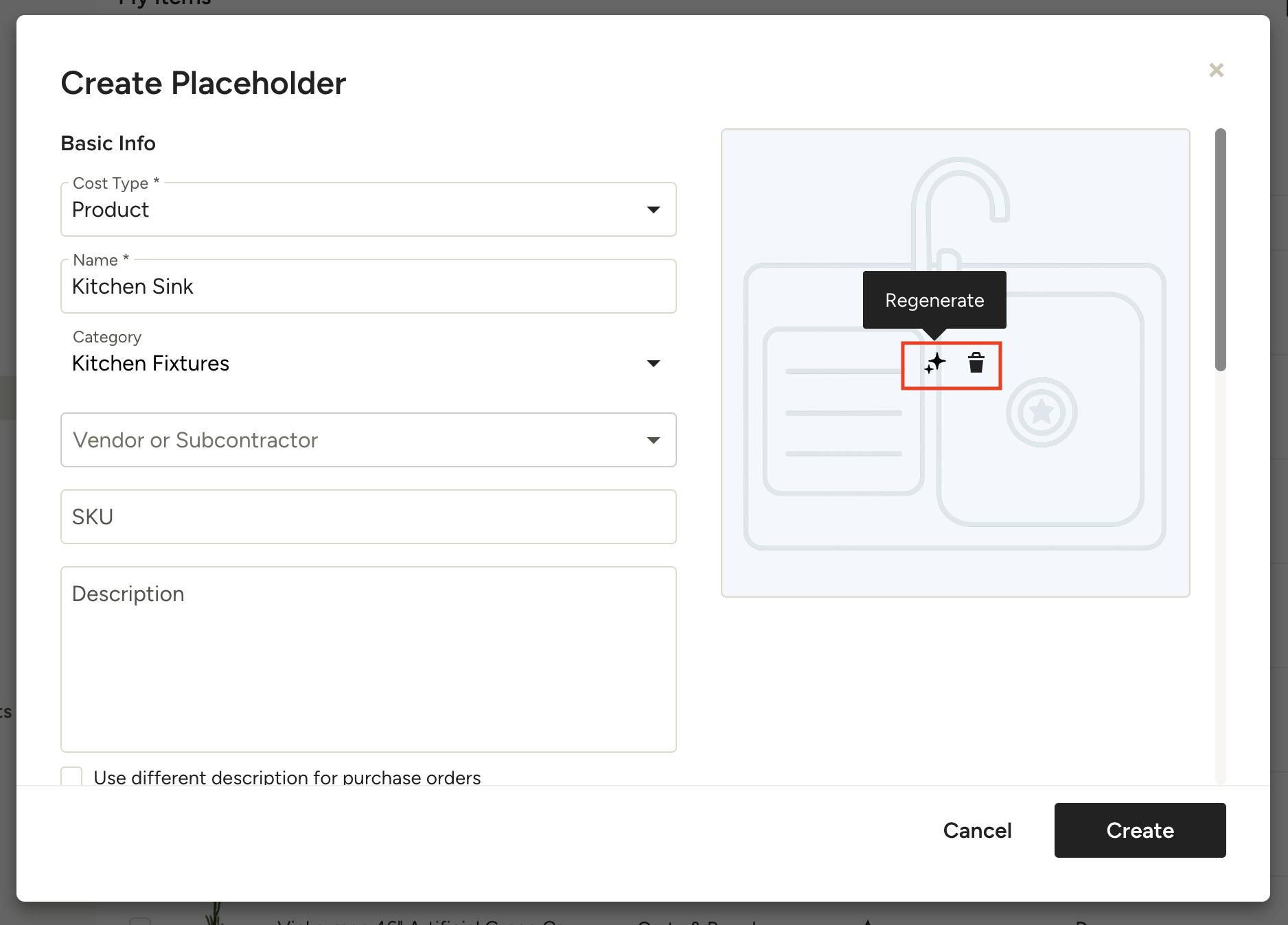Click the Description text area

coord(369,659)
